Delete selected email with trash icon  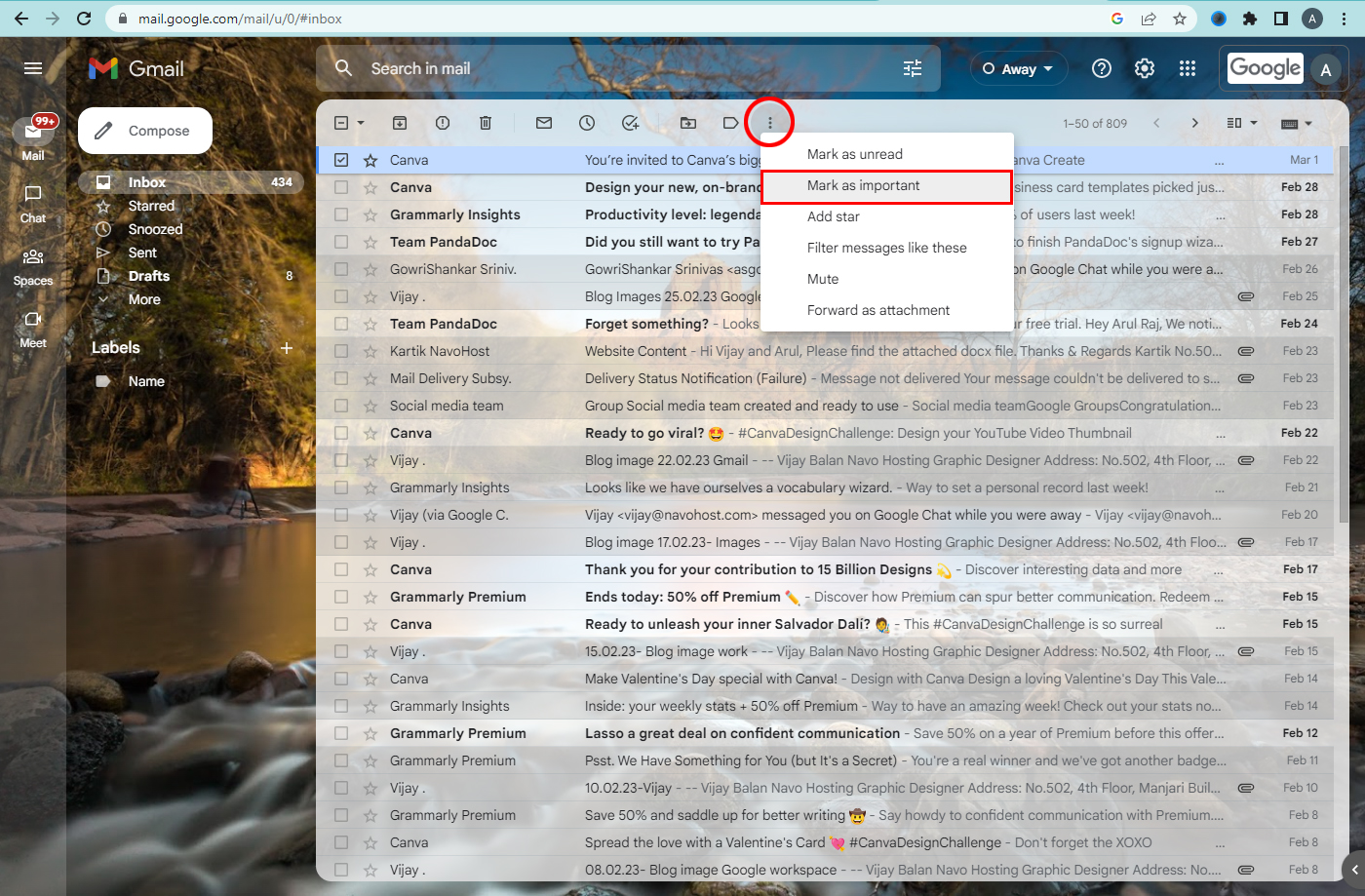pos(486,123)
